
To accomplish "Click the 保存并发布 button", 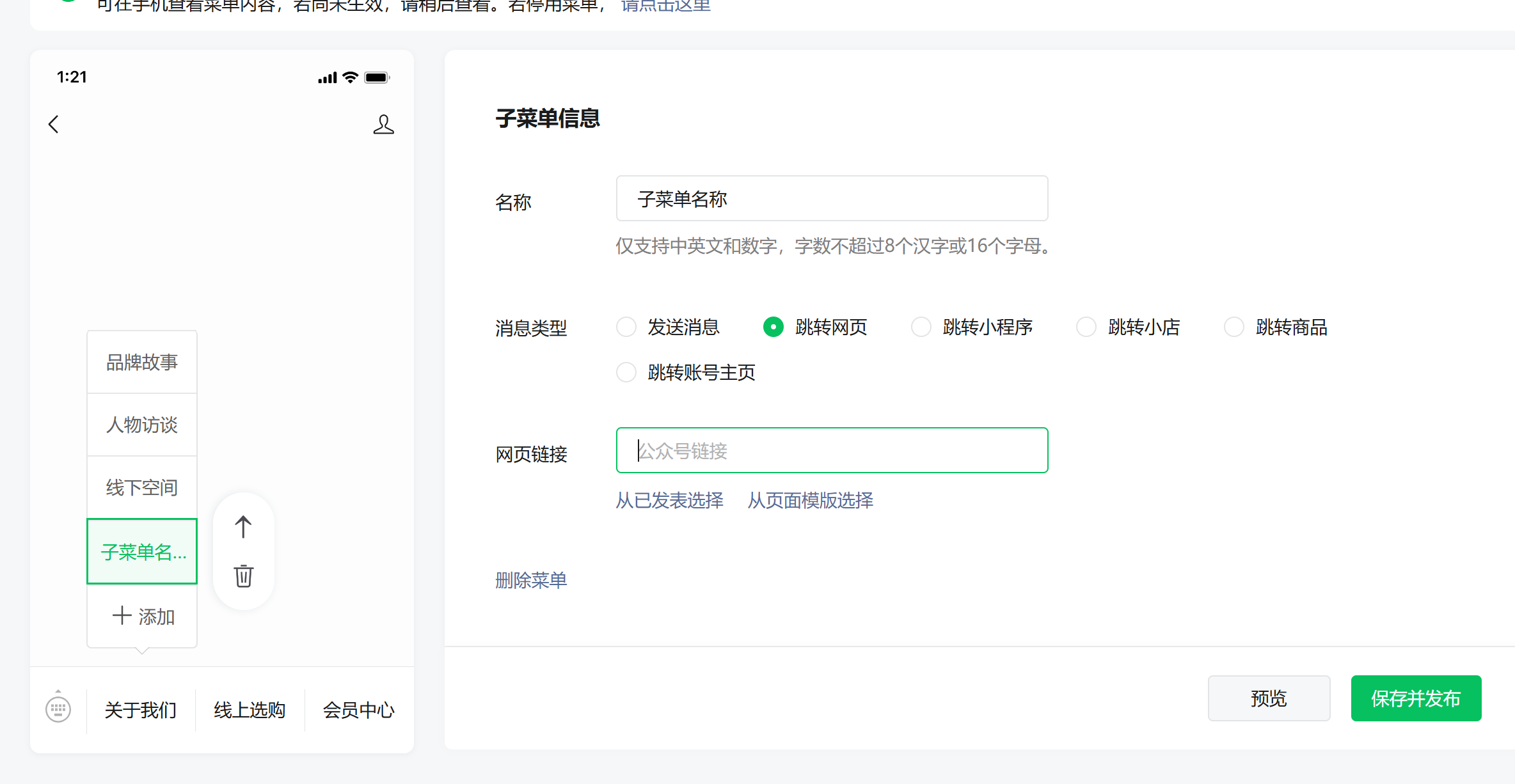I will [1416, 698].
